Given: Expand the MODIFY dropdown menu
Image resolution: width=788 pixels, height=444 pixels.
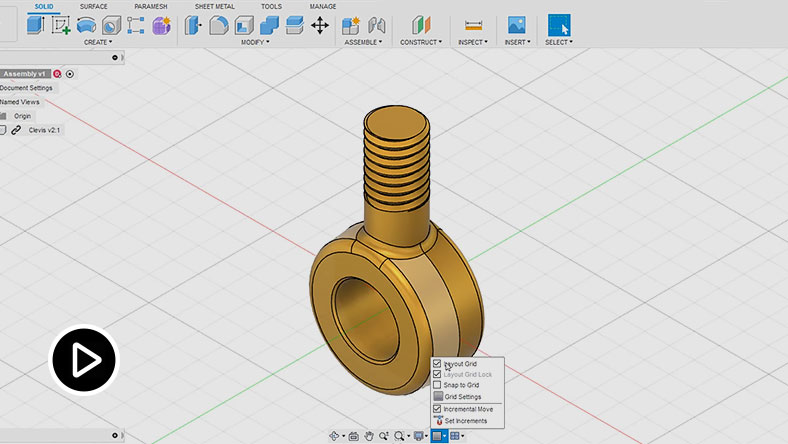Looking at the screenshot, I should coord(255,43).
